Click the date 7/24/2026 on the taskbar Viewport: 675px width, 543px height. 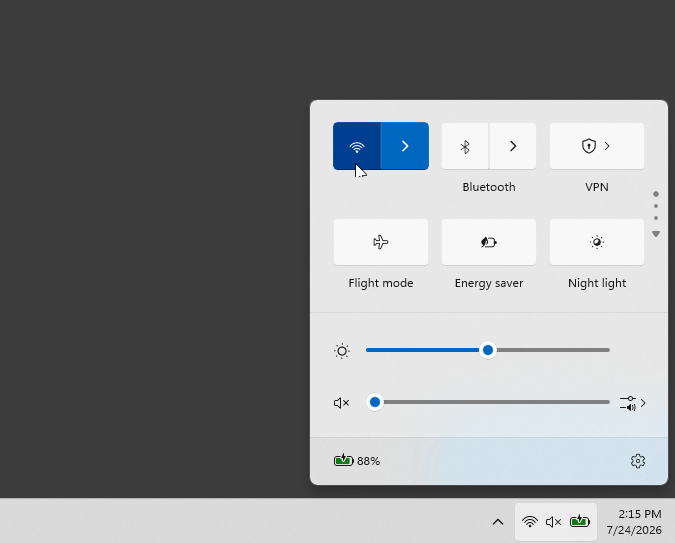pos(634,530)
